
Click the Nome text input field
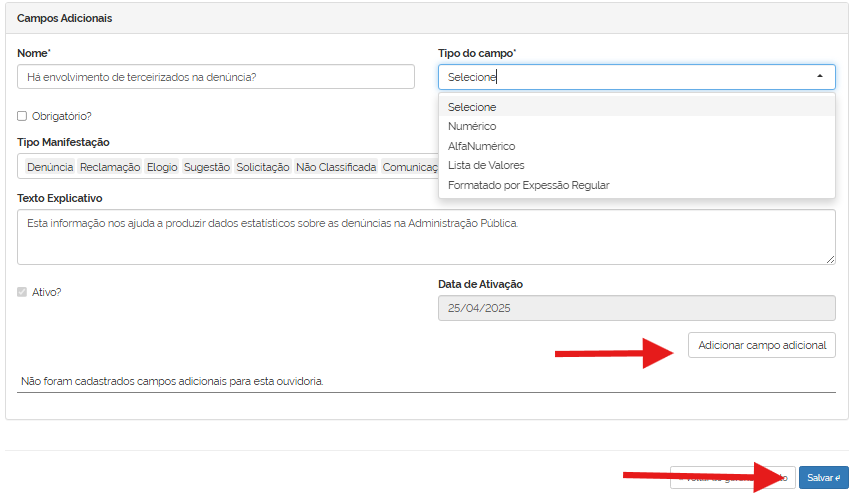click(215, 77)
